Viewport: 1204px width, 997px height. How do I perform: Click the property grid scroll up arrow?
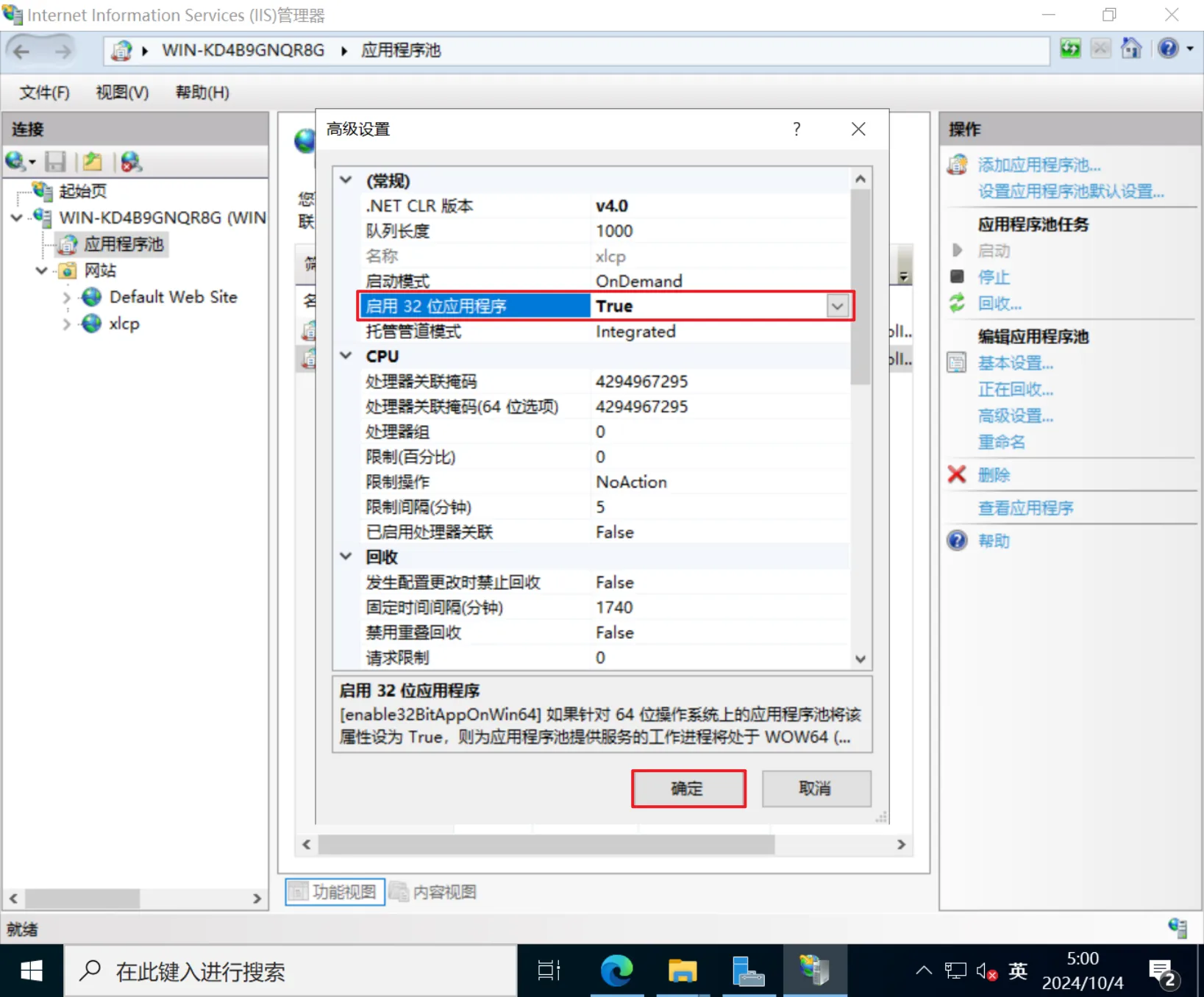[861, 179]
